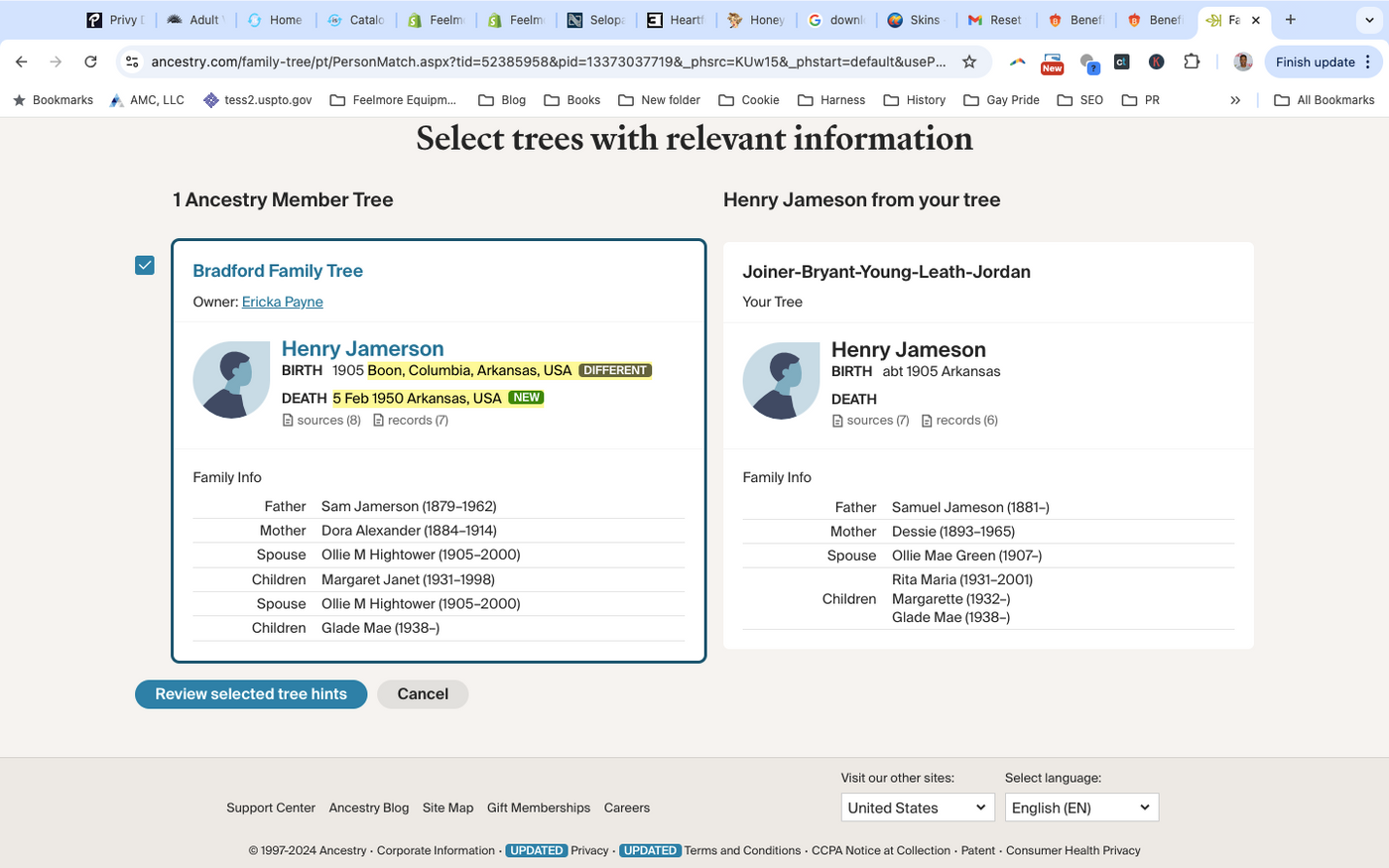This screenshot has height=868, width=1389.
Task: Click the Cancel button
Action: click(x=423, y=694)
